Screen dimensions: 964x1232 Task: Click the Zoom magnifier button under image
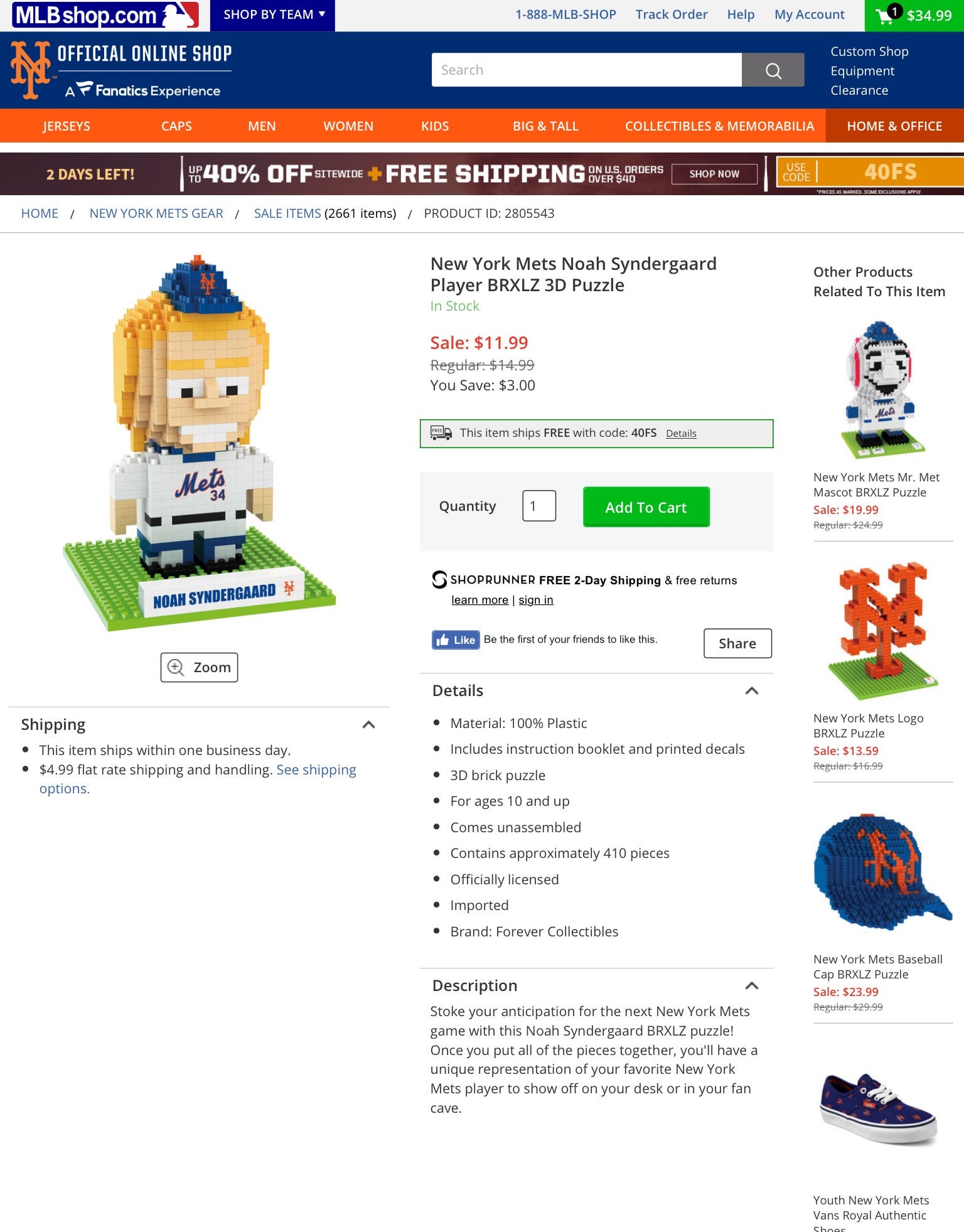199,667
